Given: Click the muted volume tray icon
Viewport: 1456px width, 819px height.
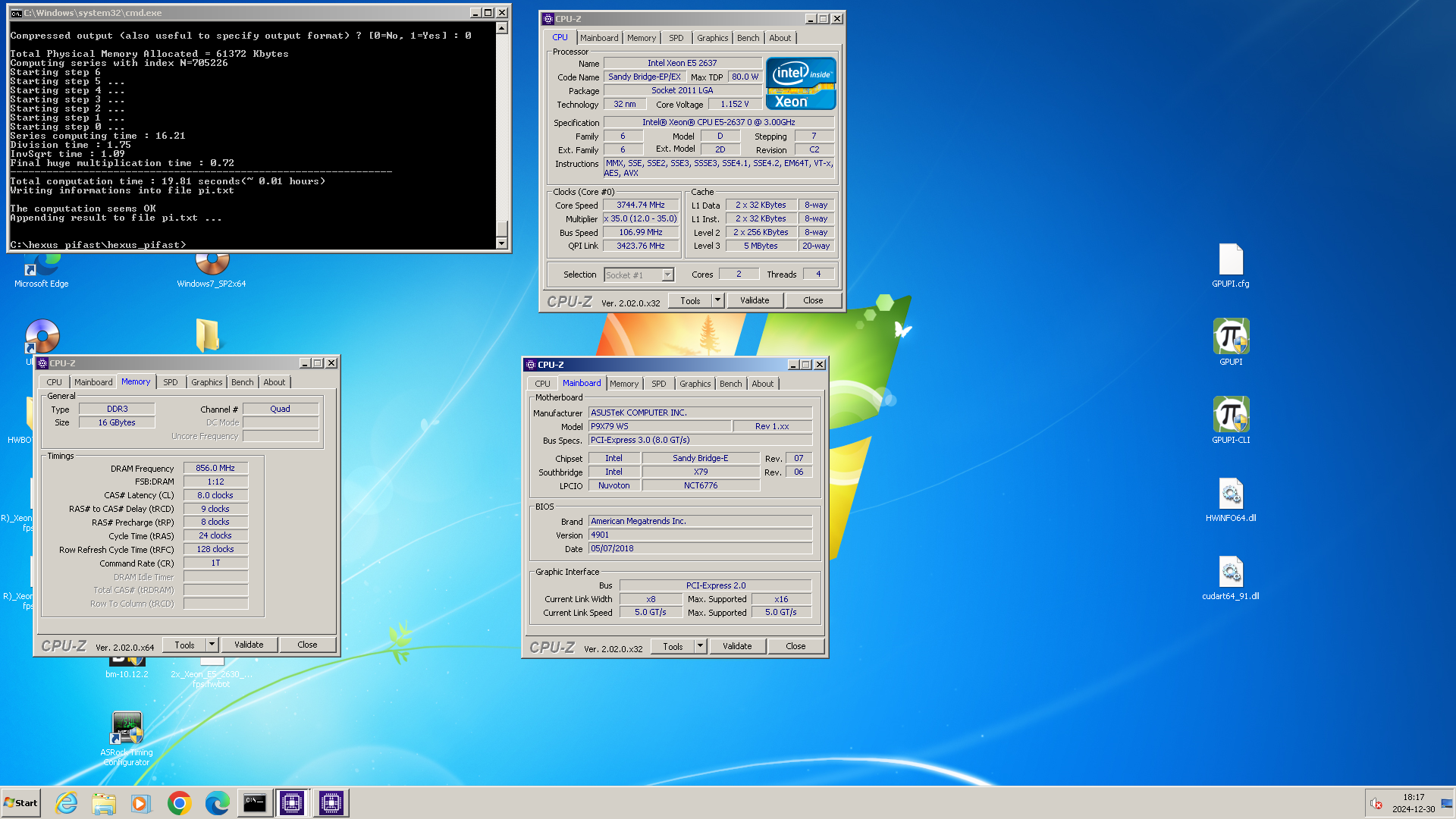Looking at the screenshot, I should pyautogui.click(x=1376, y=804).
